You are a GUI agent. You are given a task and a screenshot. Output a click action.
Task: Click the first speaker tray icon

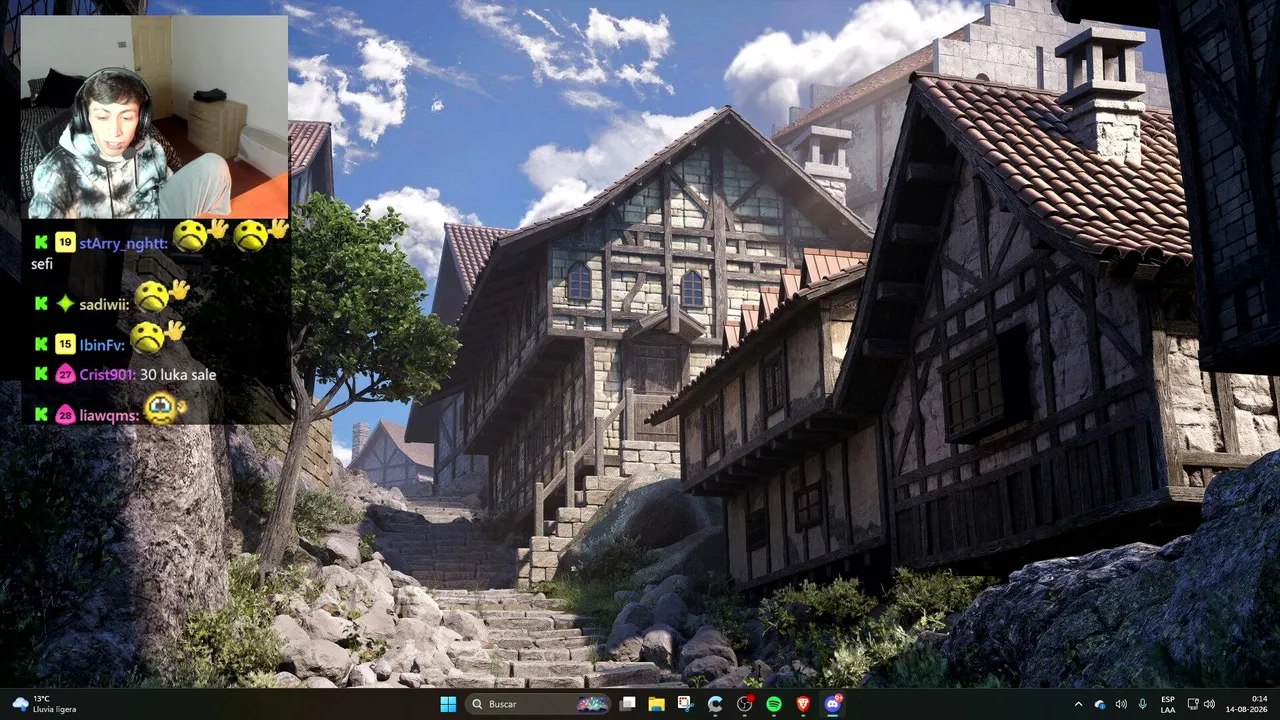[x=1121, y=704]
